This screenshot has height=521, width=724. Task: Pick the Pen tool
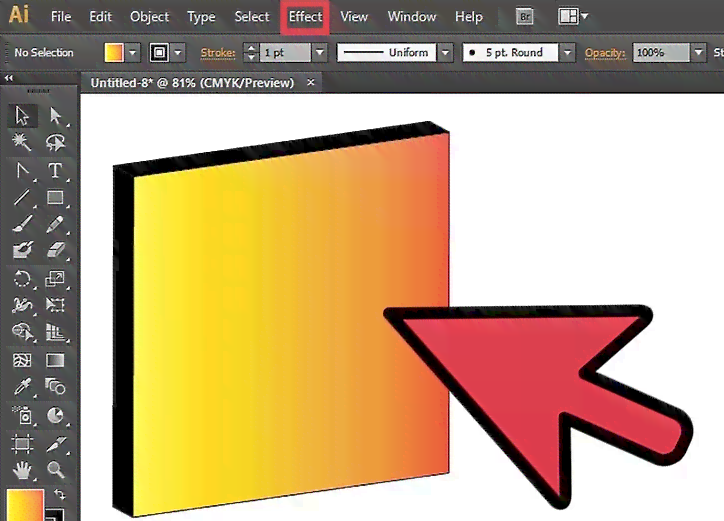click(22, 170)
